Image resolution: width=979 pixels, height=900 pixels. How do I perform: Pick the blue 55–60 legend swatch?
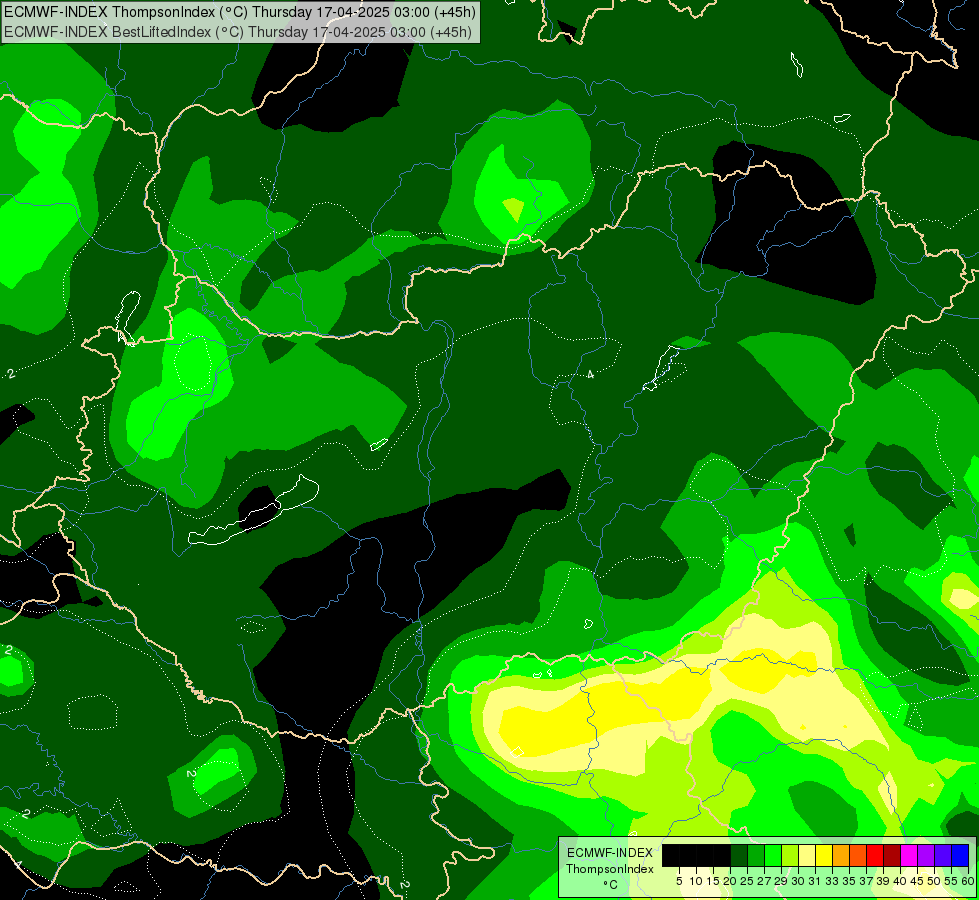coord(960,856)
